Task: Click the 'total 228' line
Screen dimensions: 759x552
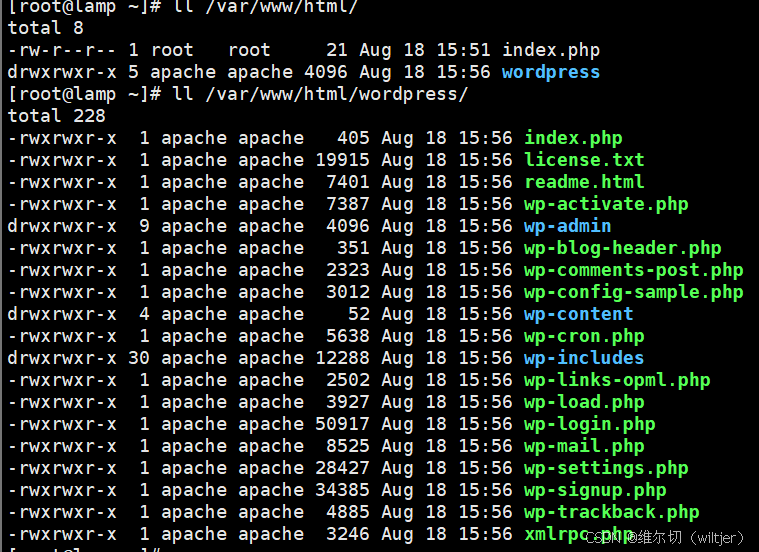Action: [57, 116]
